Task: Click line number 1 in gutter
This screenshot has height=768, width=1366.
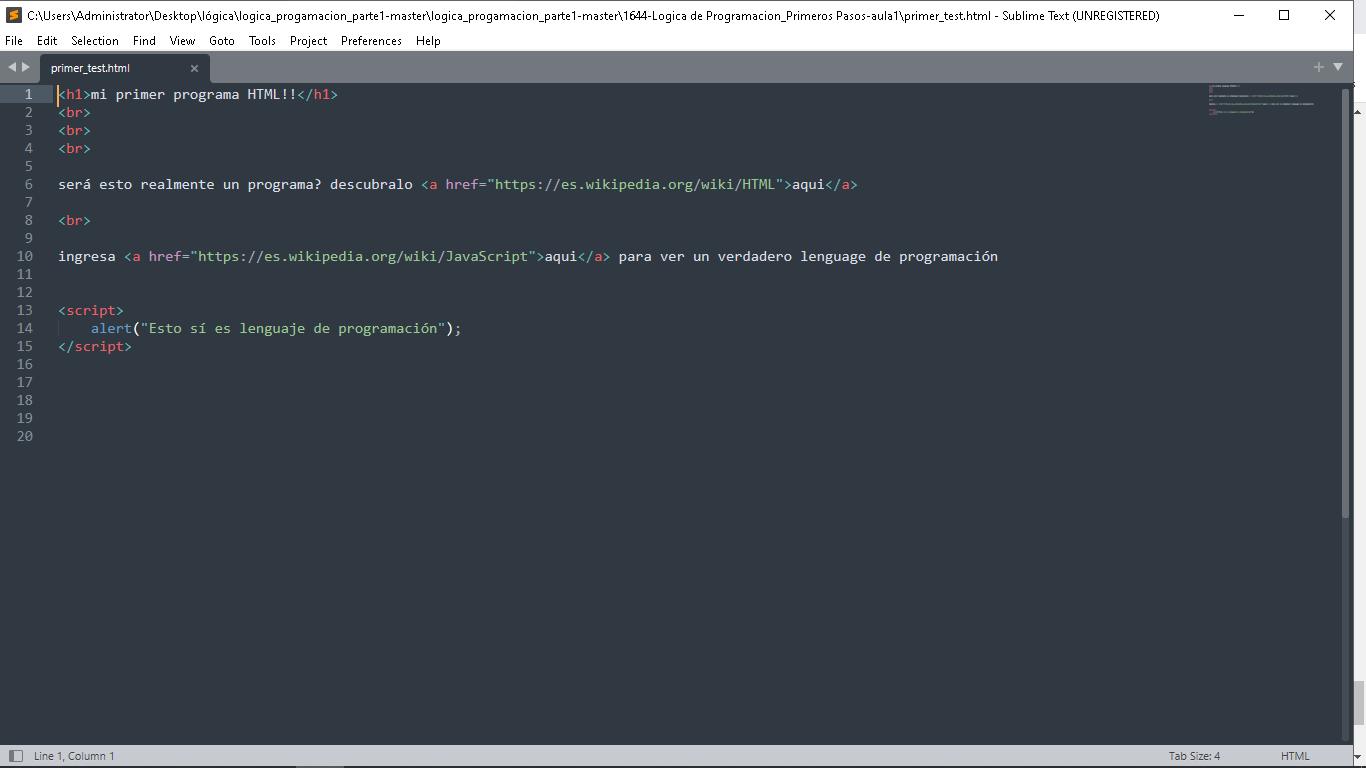Action: [29, 94]
